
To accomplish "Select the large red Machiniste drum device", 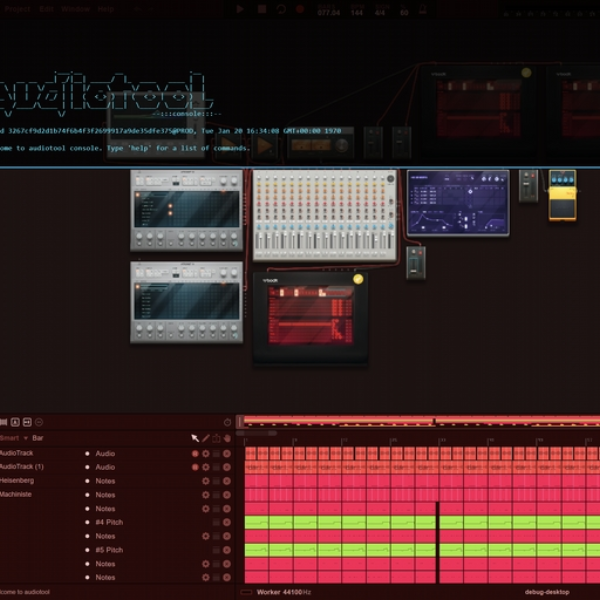I will 310,319.
